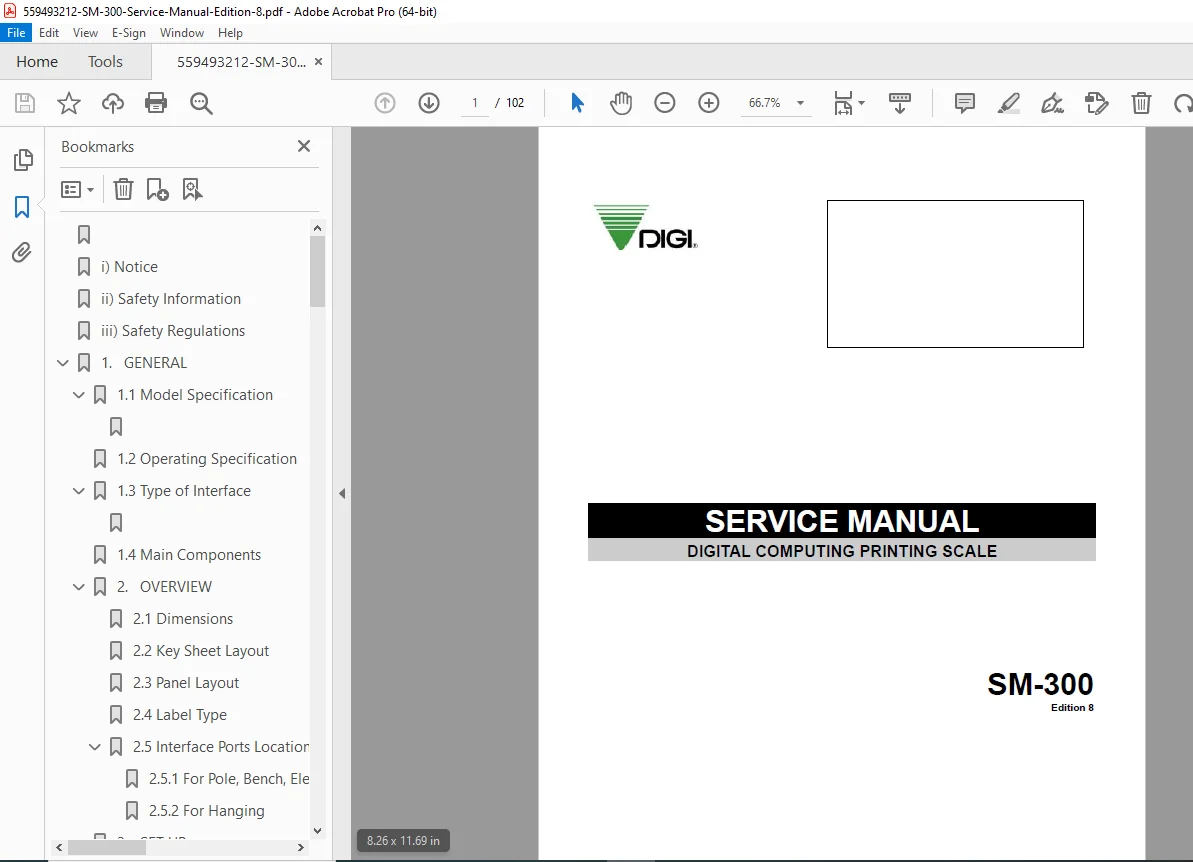Go to previous page arrow icon
Screen dimensions: 1193x862
pos(385,103)
